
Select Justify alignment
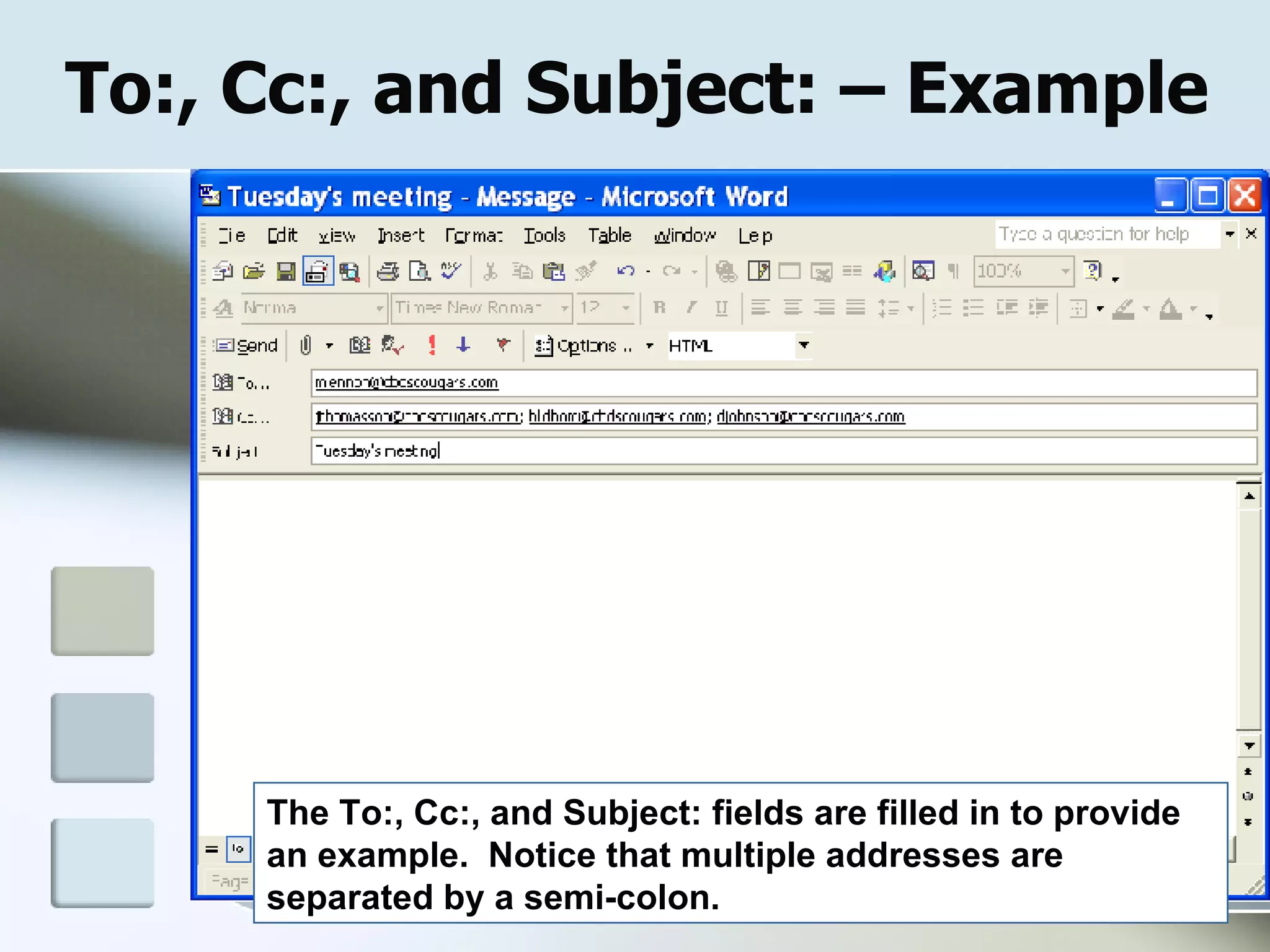[x=856, y=308]
